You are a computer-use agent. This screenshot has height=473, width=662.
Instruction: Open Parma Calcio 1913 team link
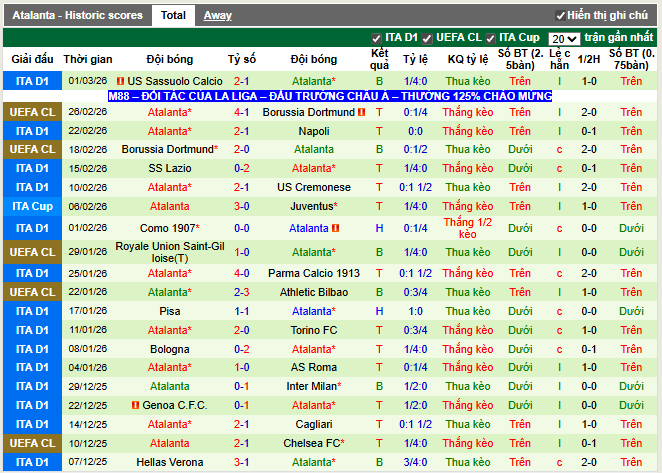coord(314,273)
